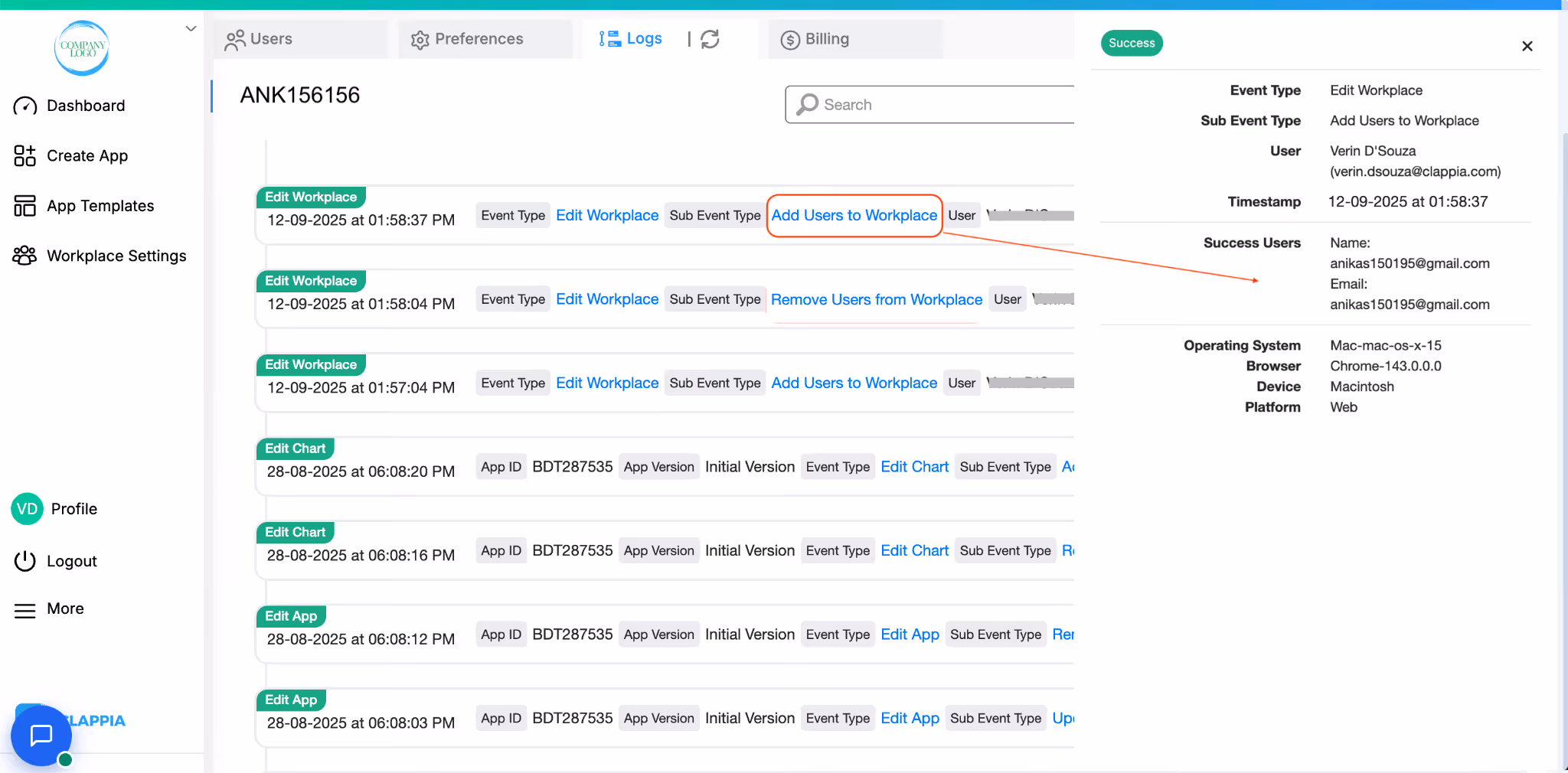Click the App Templates layout icon
This screenshot has width=1568, height=773.
pyautogui.click(x=25, y=206)
